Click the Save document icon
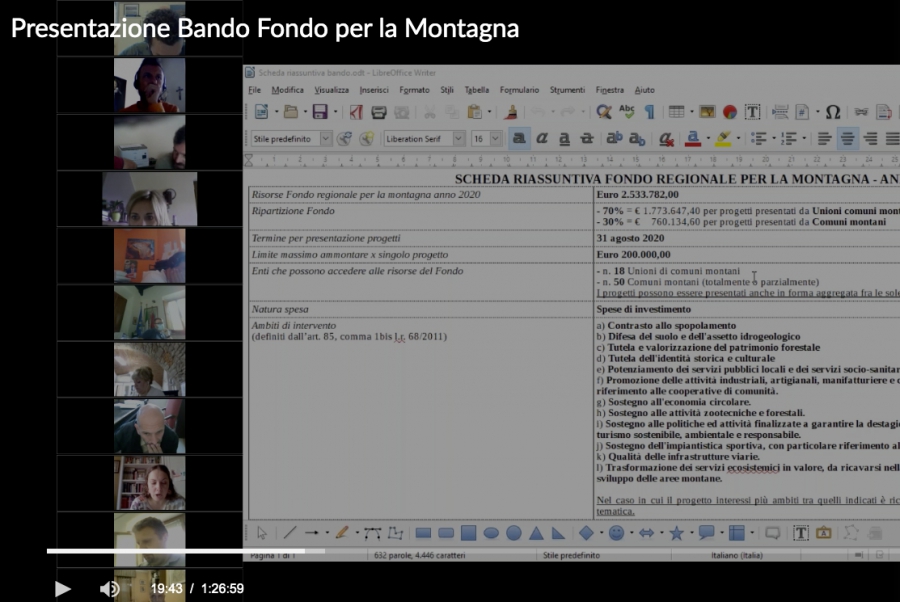 click(320, 112)
